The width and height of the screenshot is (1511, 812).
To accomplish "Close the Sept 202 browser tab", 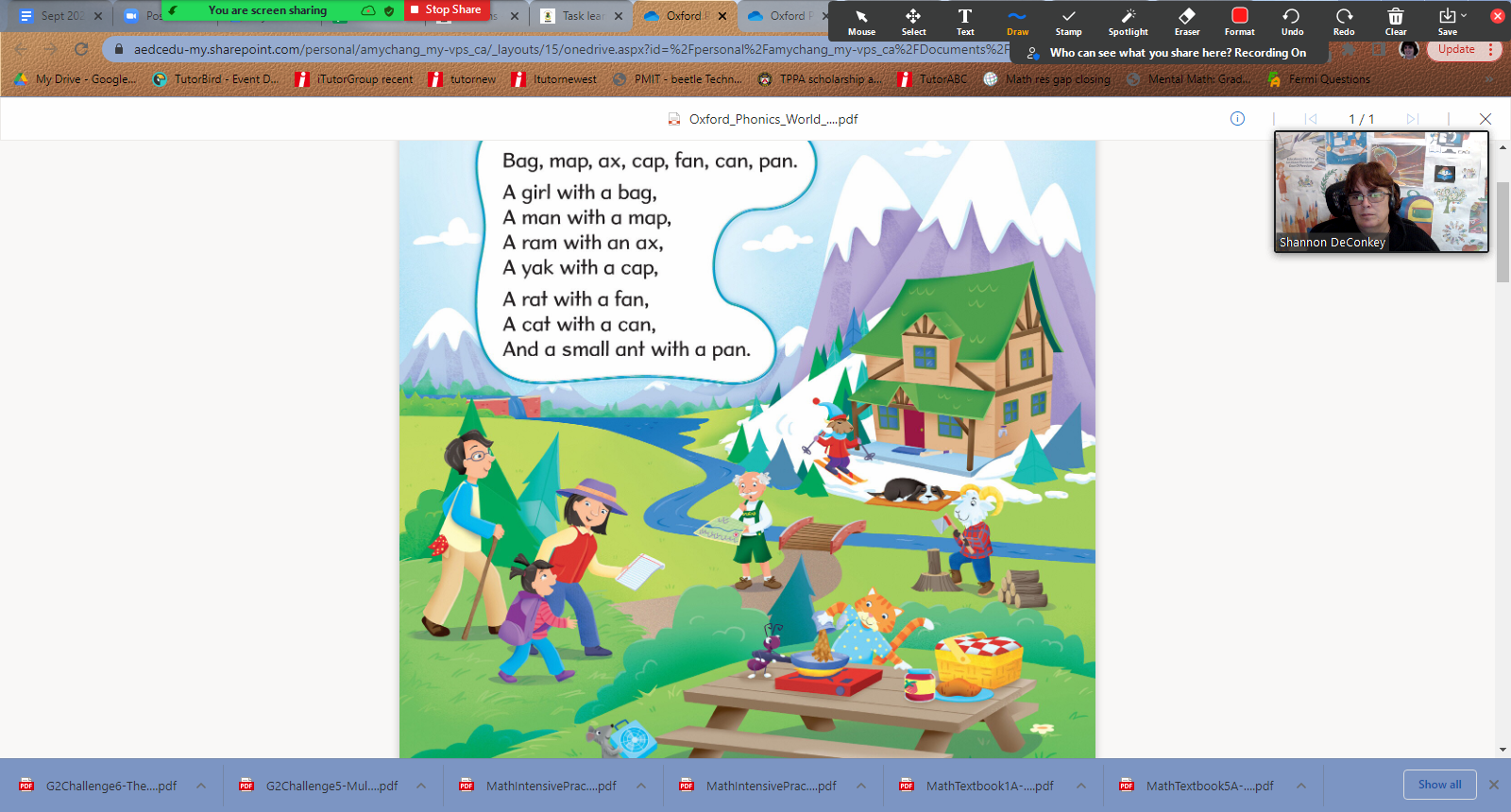I will click(x=98, y=16).
